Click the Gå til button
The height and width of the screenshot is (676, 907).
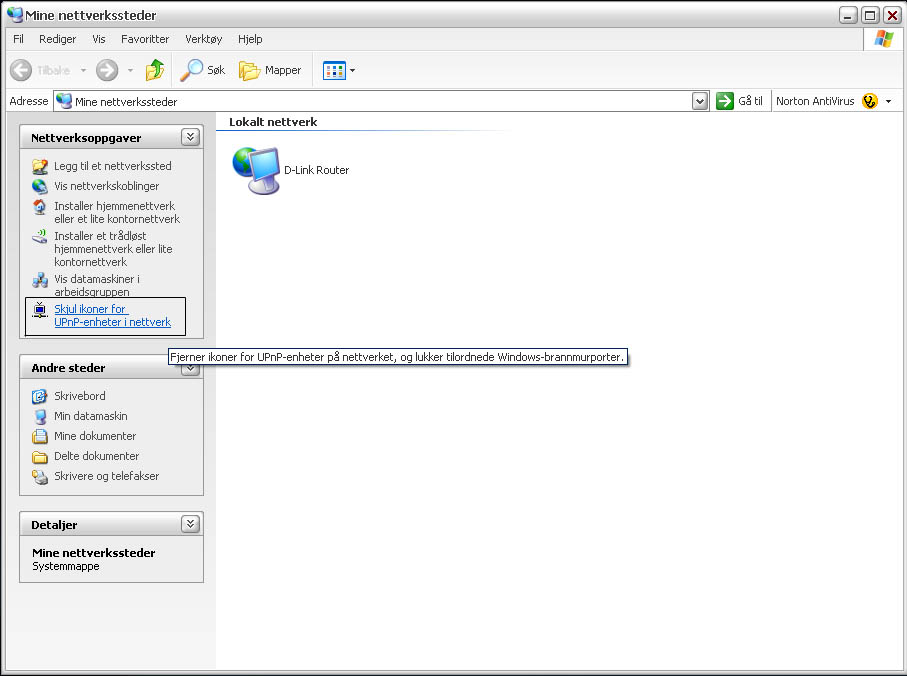point(739,101)
